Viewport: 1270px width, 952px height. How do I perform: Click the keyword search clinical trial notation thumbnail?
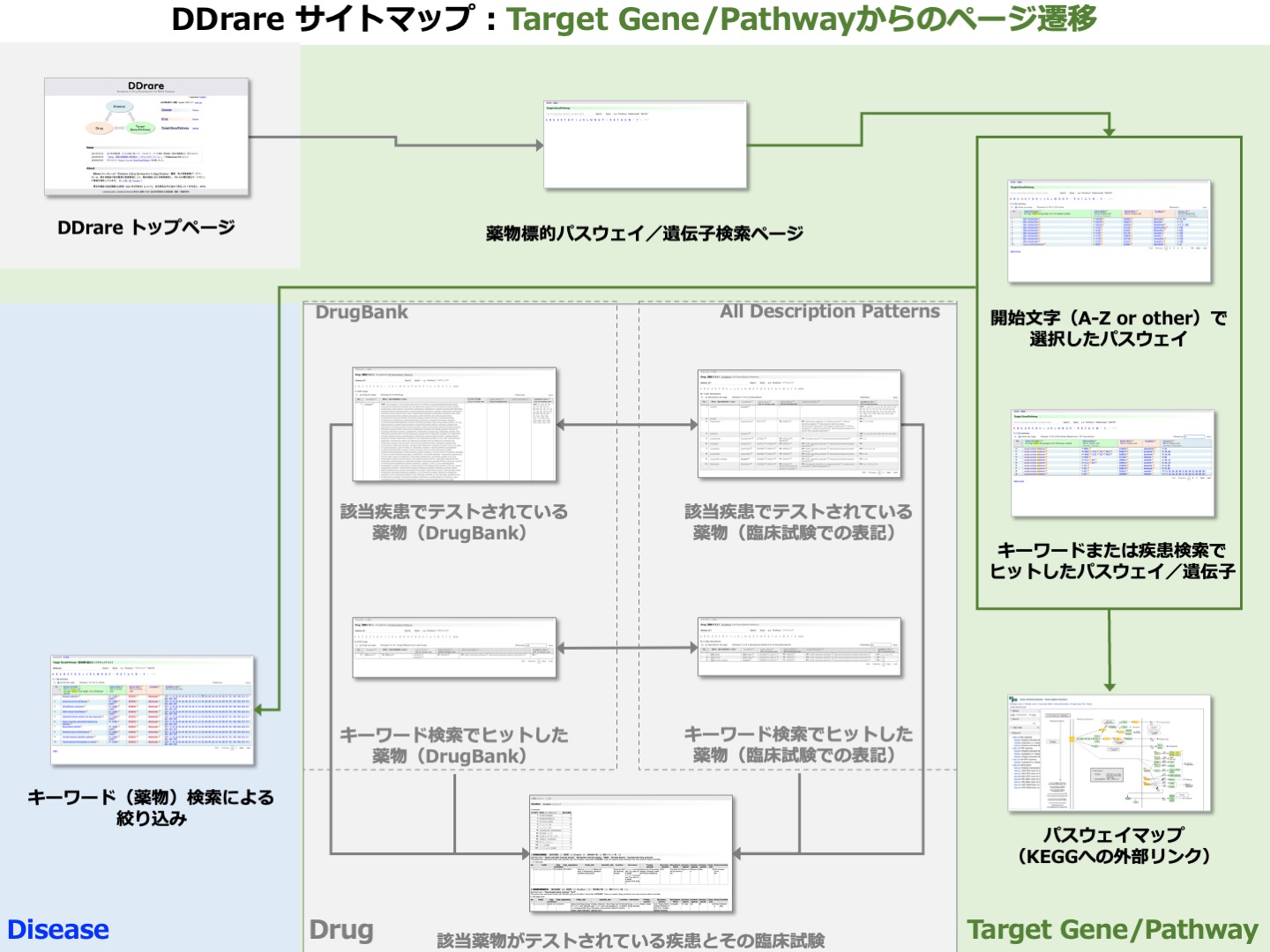(799, 648)
